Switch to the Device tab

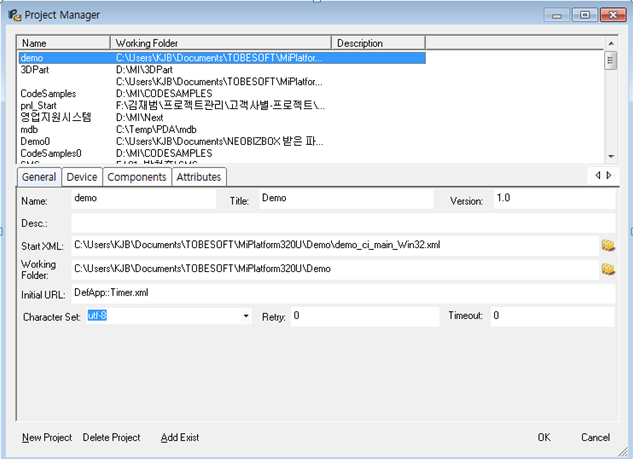(82, 177)
